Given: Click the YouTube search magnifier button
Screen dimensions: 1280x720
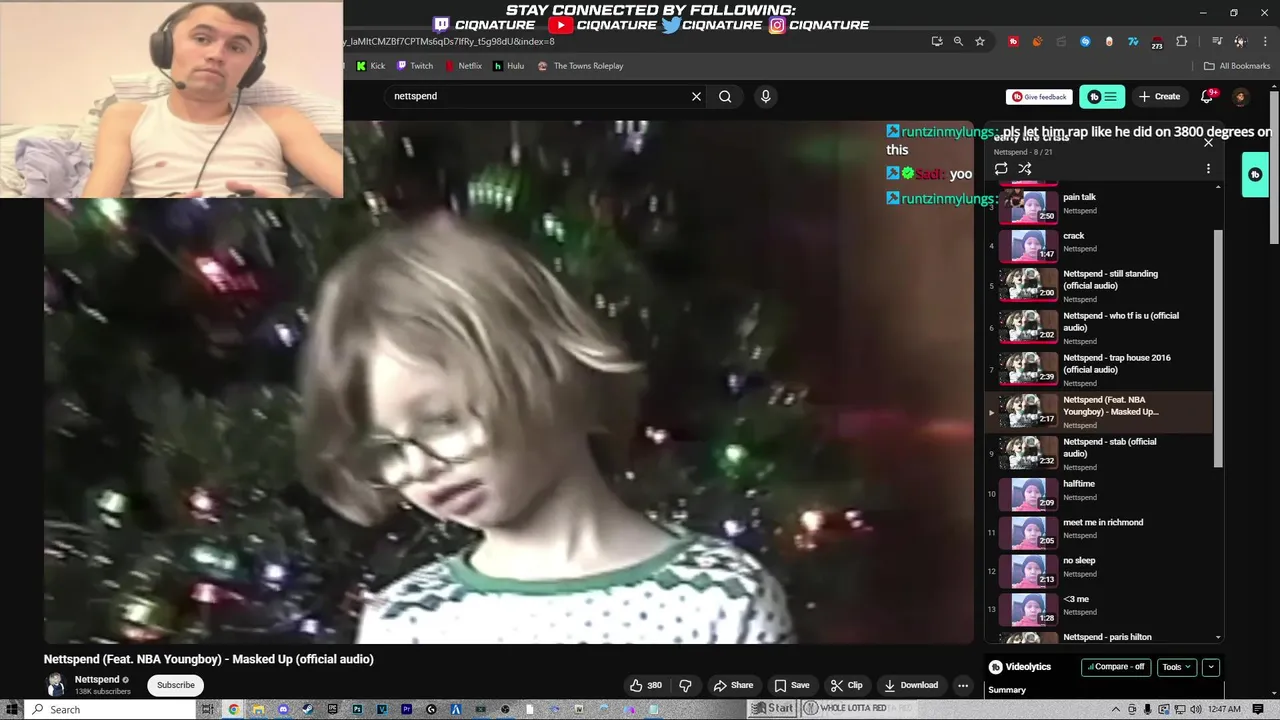Looking at the screenshot, I should coord(725,96).
